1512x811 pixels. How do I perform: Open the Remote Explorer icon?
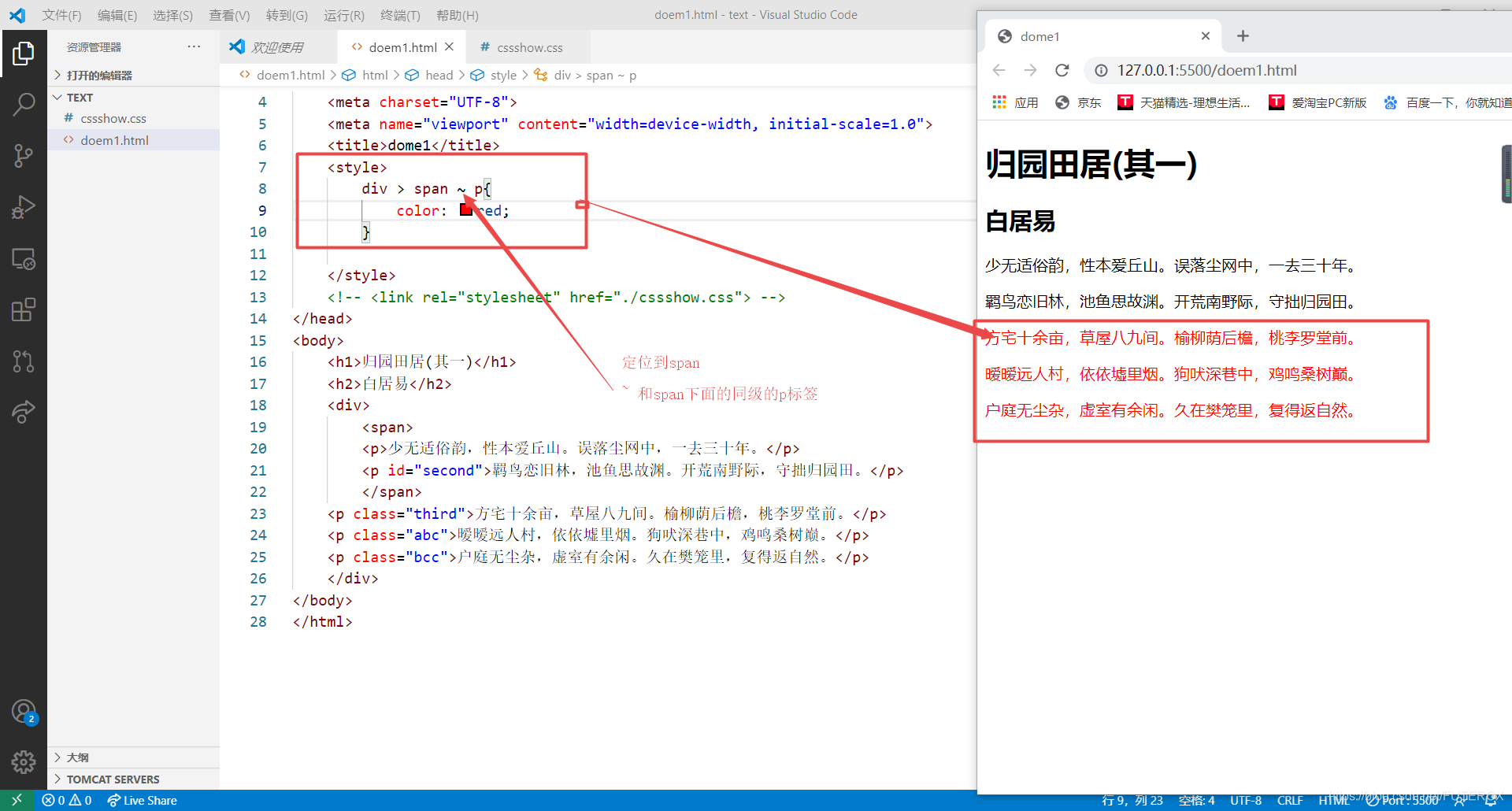(24, 258)
